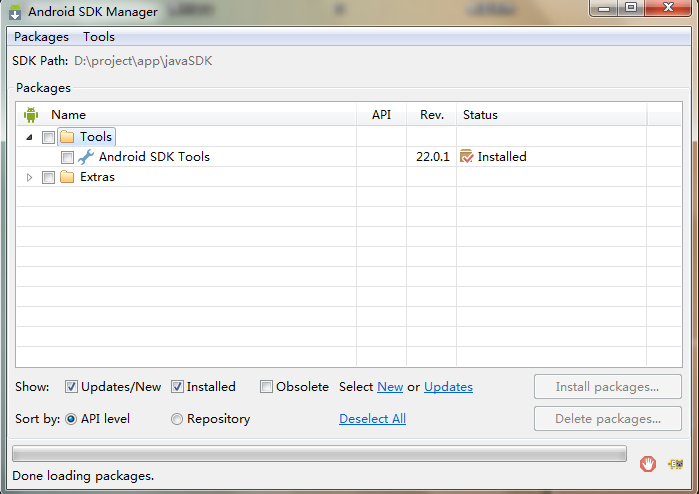Screen dimensions: 699x494
Task: Open the Packages menu
Action: pyautogui.click(x=41, y=37)
